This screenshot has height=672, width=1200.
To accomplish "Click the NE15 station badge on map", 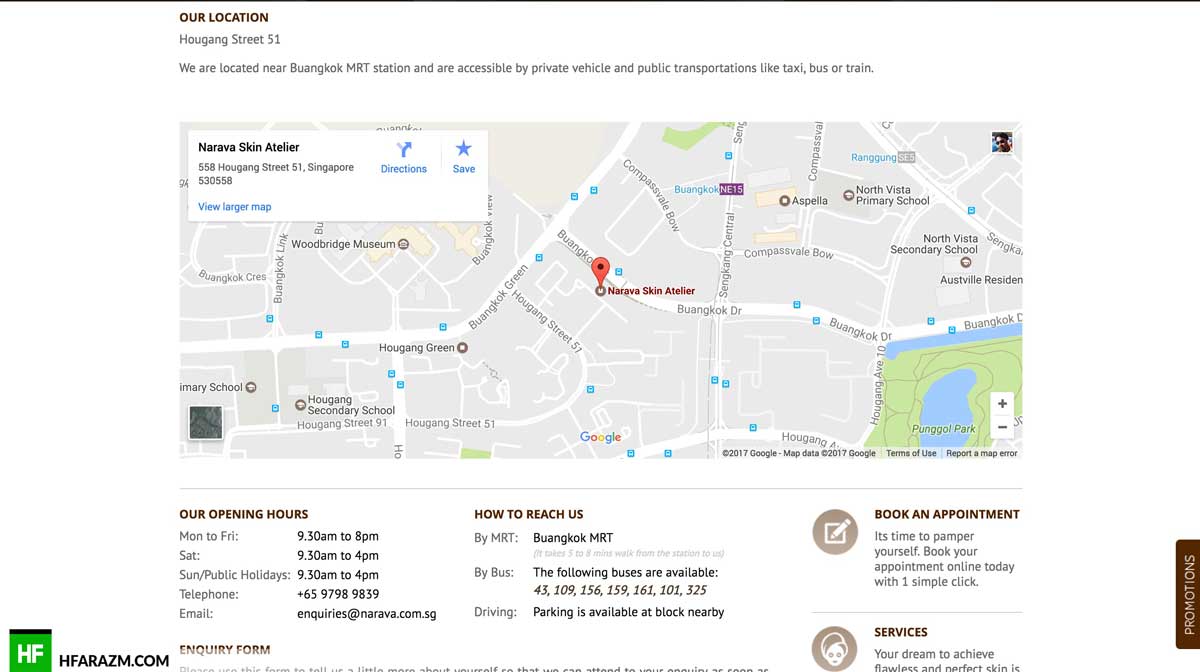I will point(732,189).
